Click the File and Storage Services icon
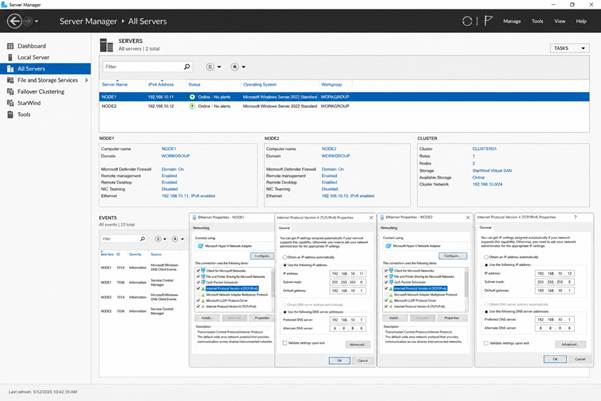The height and width of the screenshot is (401, 601). (x=10, y=80)
